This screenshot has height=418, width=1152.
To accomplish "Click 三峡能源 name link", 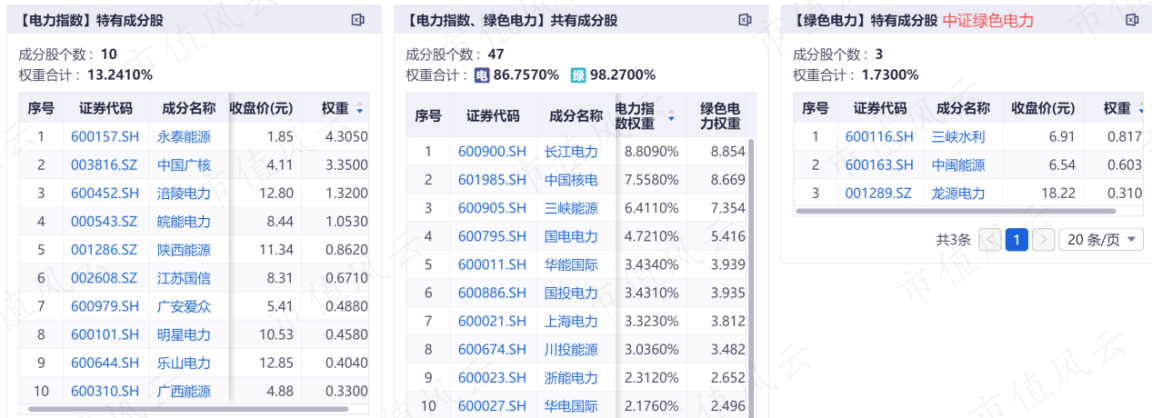I will click(571, 208).
